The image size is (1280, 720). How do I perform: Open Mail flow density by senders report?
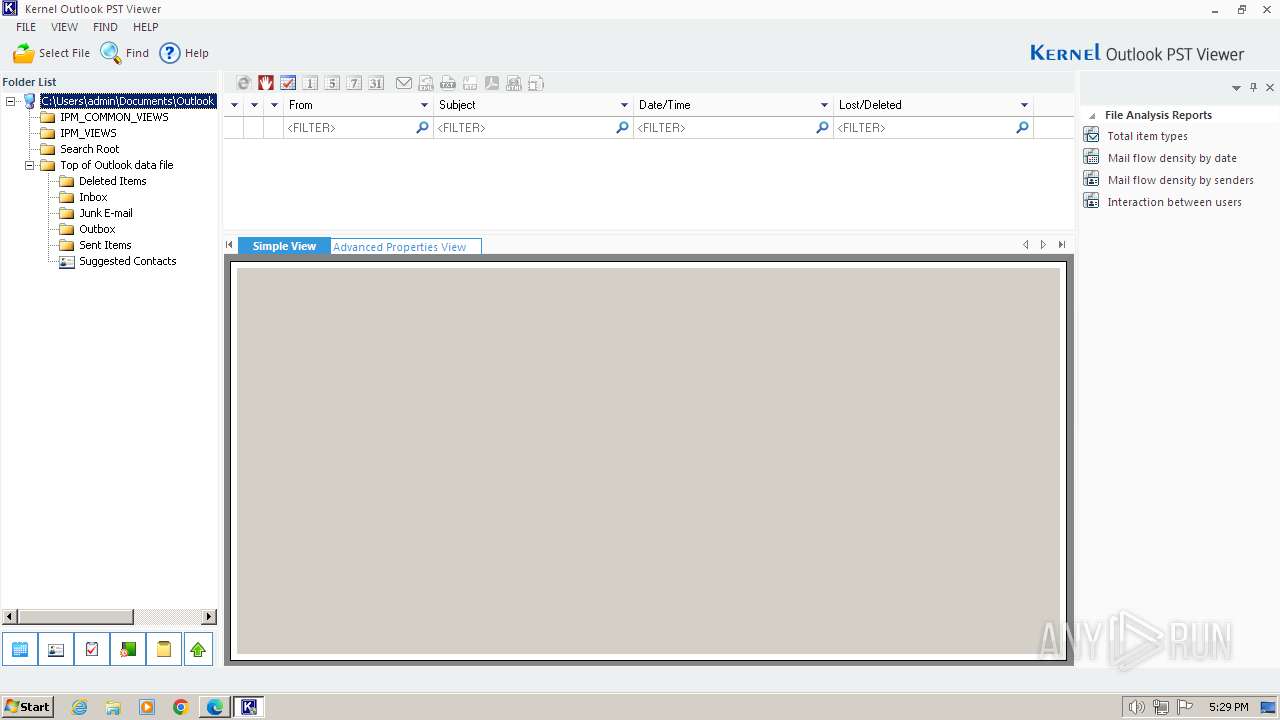(x=1180, y=180)
